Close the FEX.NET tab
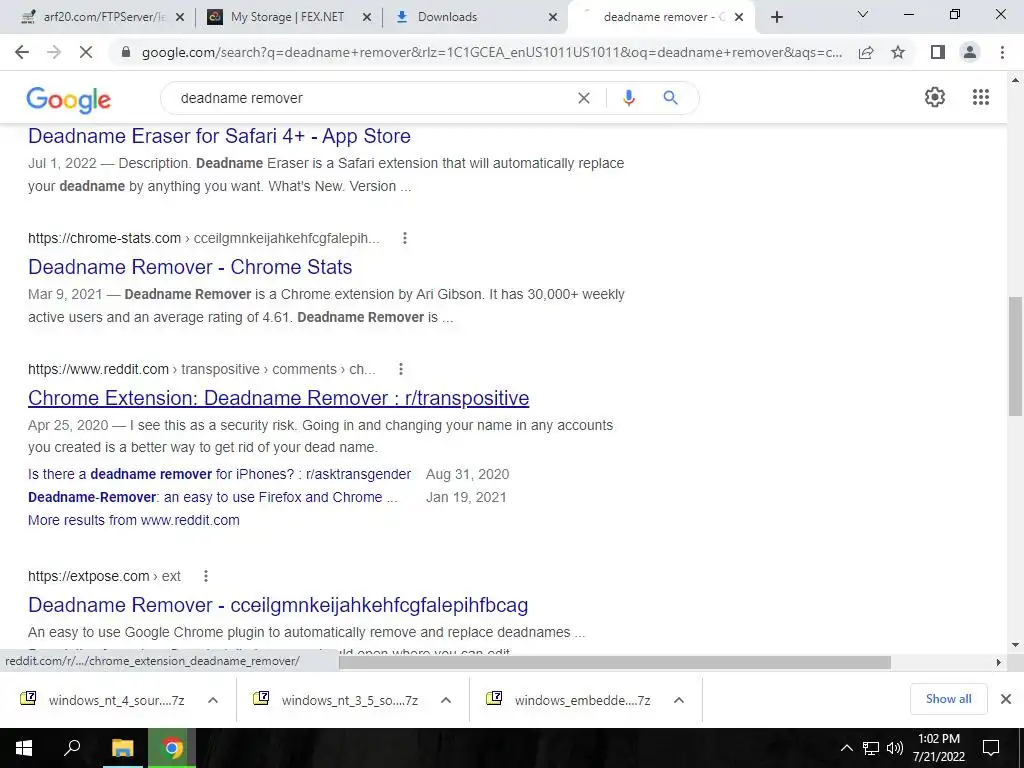Image resolution: width=1024 pixels, height=768 pixels. pos(366,17)
